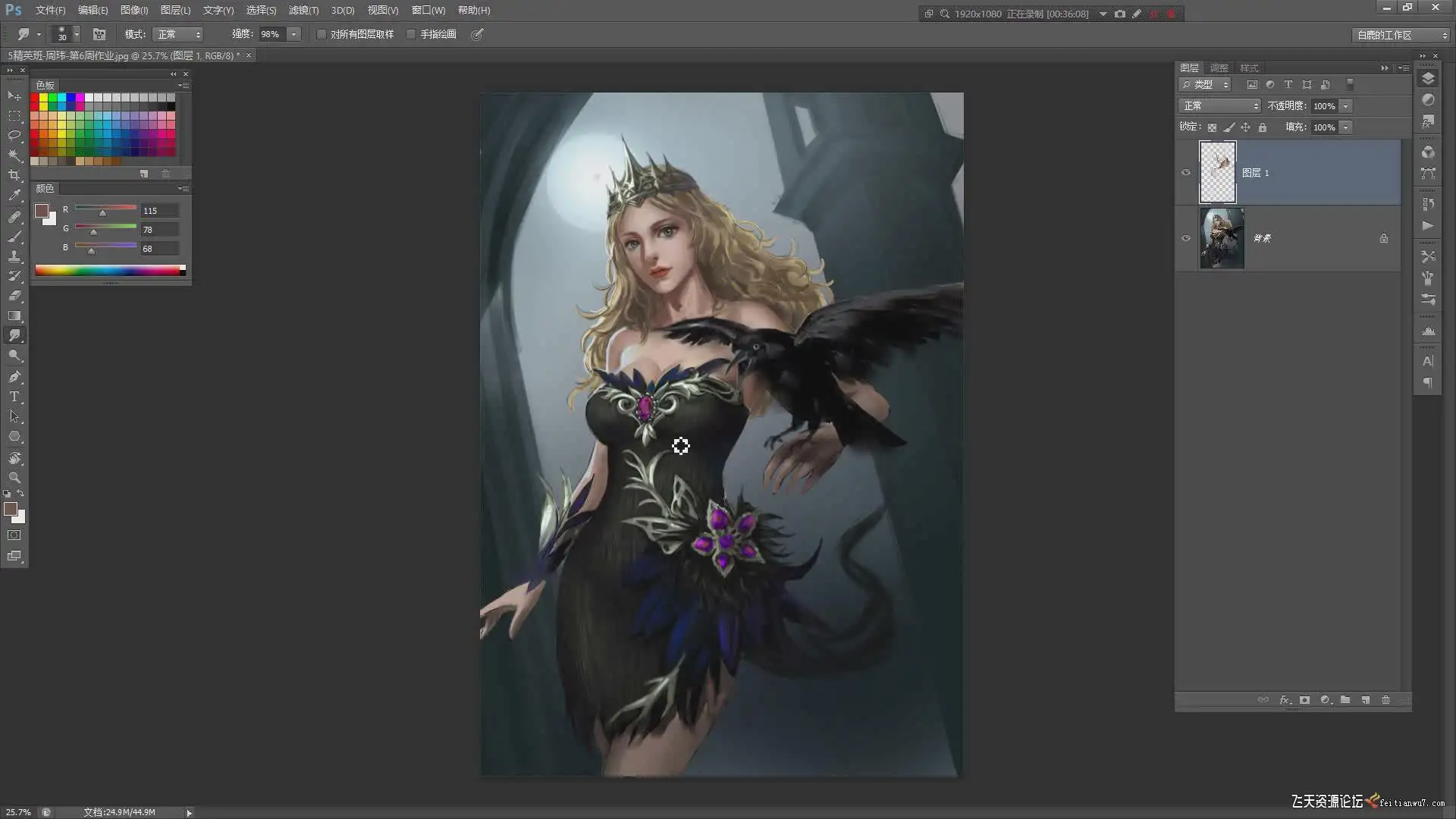Image resolution: width=1456 pixels, height=819 pixels.
Task: Select the Gradient tool
Action: pos(14,315)
